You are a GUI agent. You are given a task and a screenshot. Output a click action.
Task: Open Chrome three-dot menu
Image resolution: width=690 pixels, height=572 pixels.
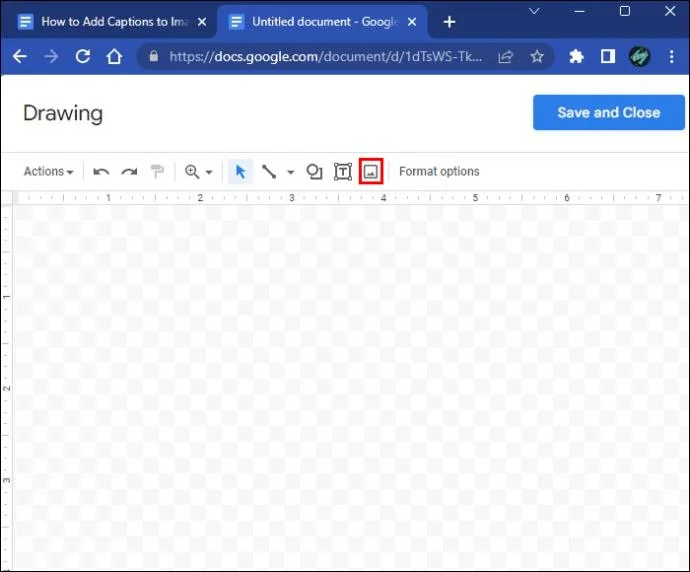pos(672,56)
